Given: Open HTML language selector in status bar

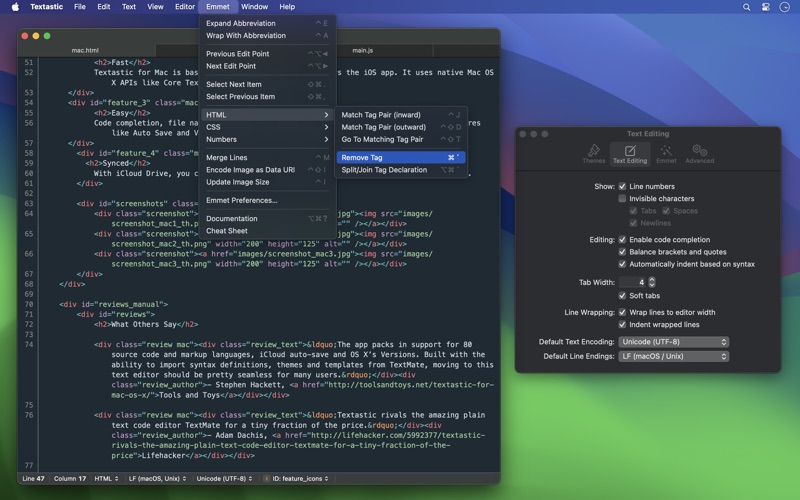Looking at the screenshot, I should coord(106,479).
